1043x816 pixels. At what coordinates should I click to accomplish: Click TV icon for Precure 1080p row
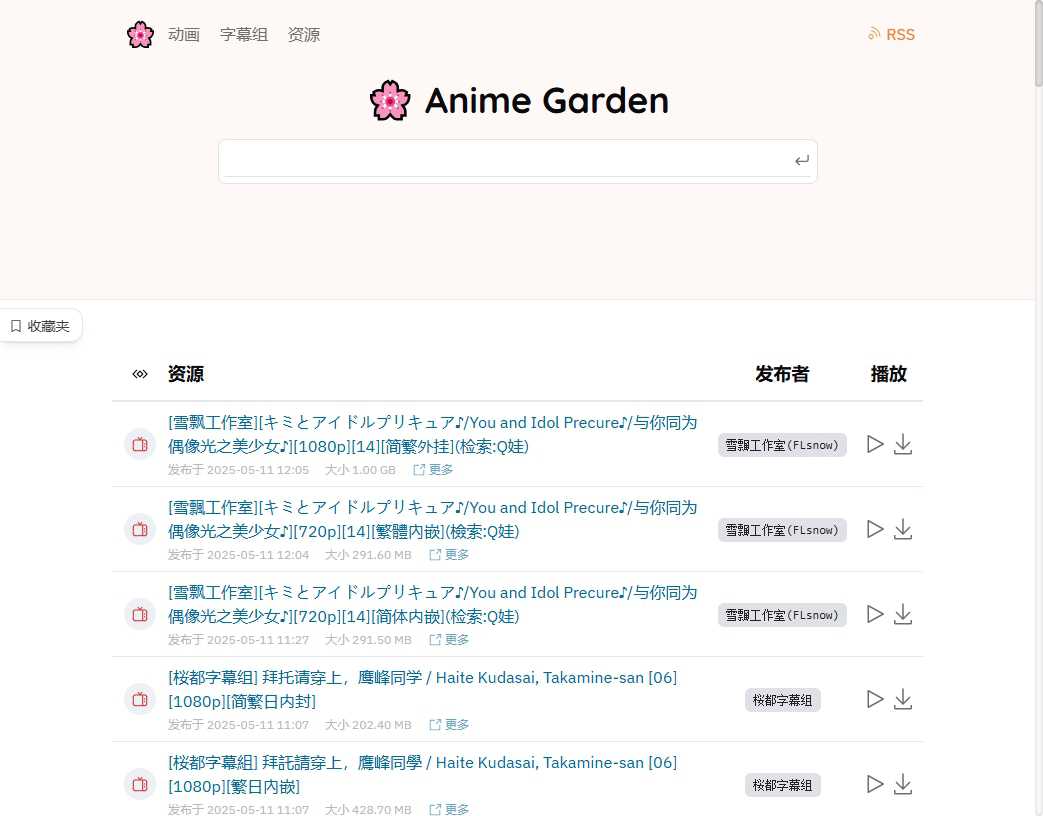[x=140, y=444]
